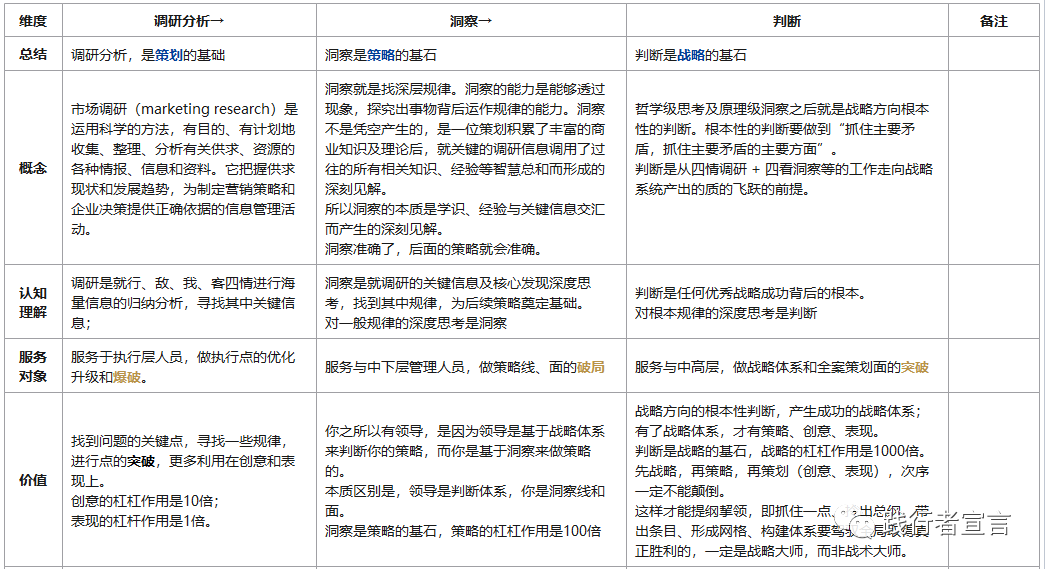
Task: Select the "洞察→" column header
Action: (x=471, y=21)
